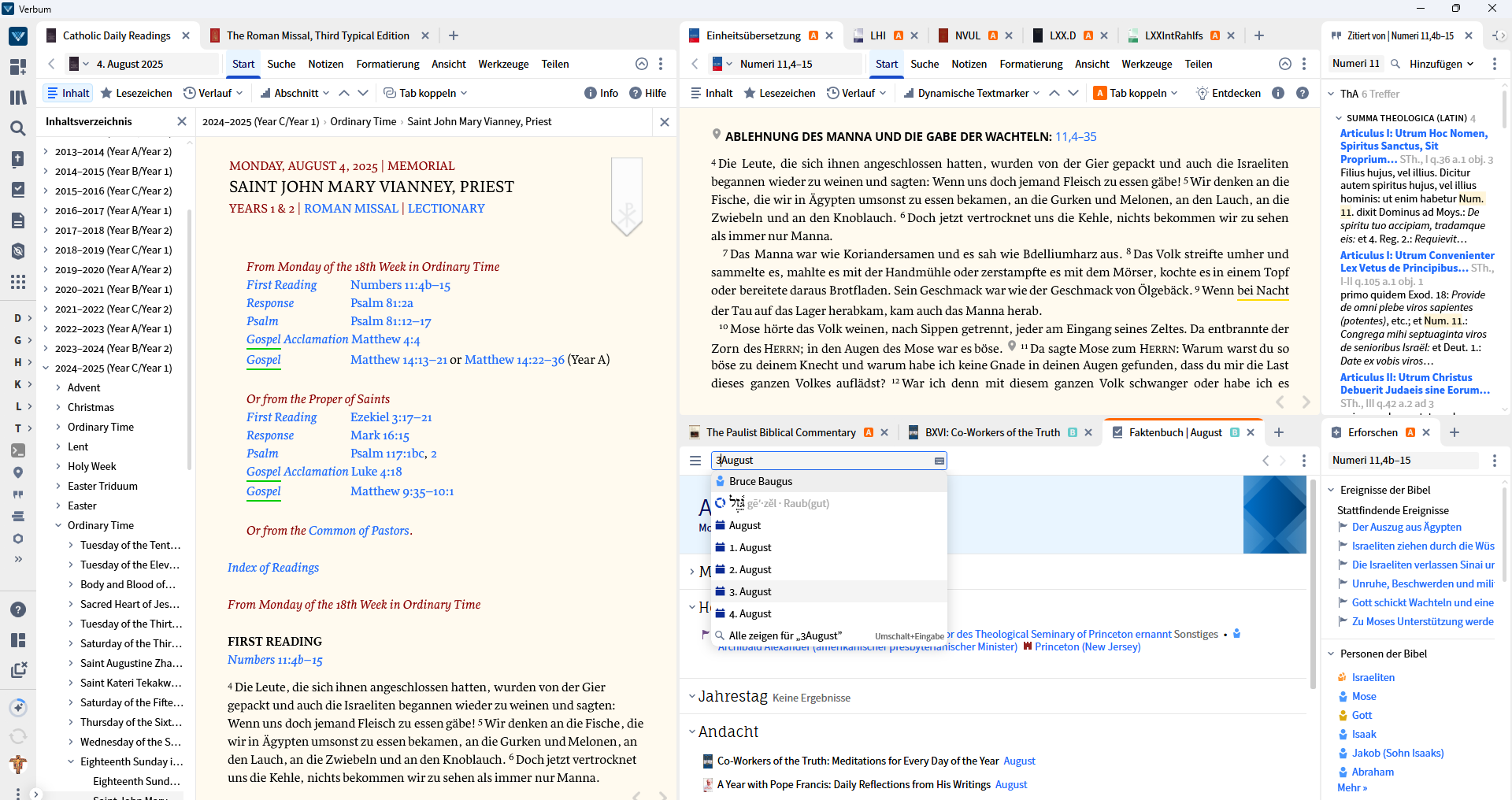Open Der Auszug aus Ägypten event link
This screenshot has width=1512, height=800.
click(x=1406, y=527)
